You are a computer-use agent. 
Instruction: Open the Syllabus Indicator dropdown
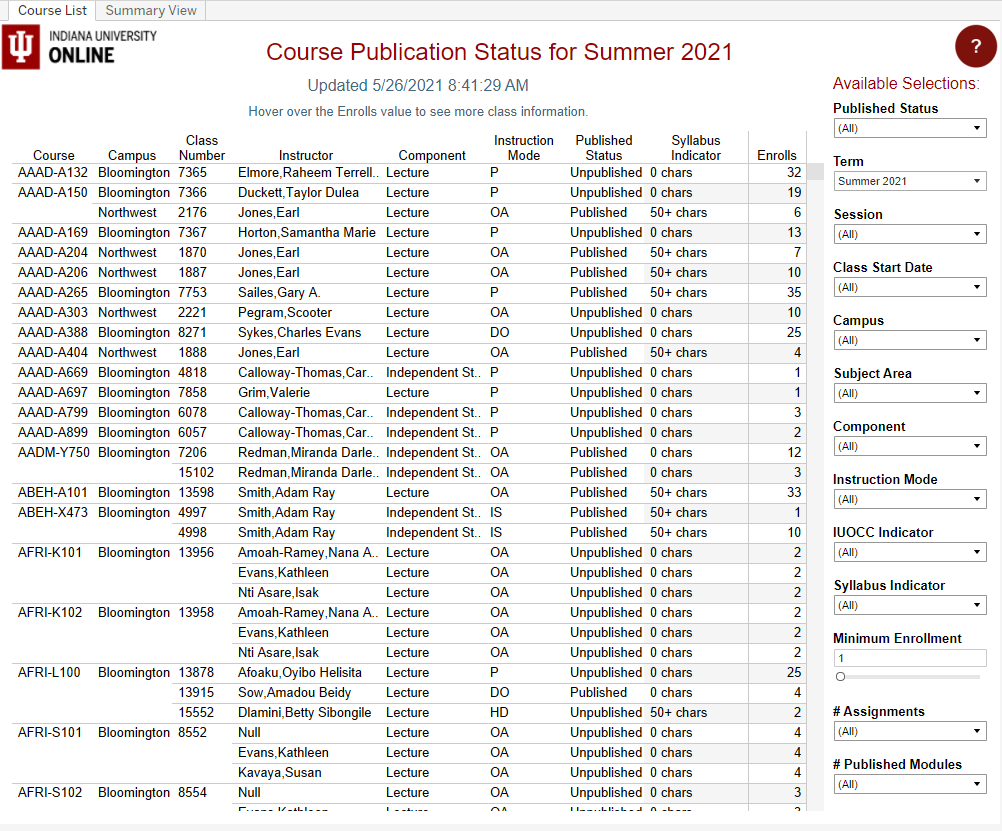[x=909, y=605]
